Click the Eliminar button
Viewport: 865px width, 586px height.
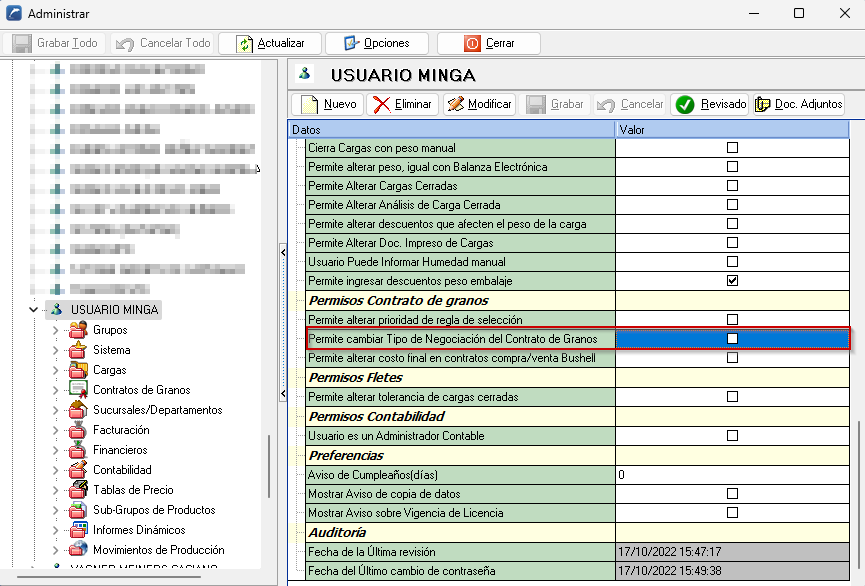pyautogui.click(x=402, y=104)
